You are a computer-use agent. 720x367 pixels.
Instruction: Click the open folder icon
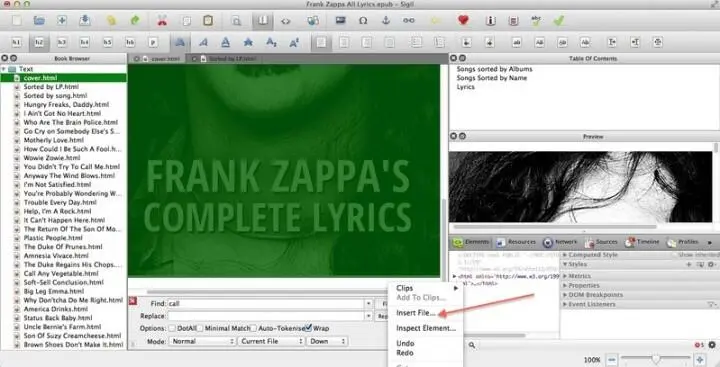tap(39, 21)
